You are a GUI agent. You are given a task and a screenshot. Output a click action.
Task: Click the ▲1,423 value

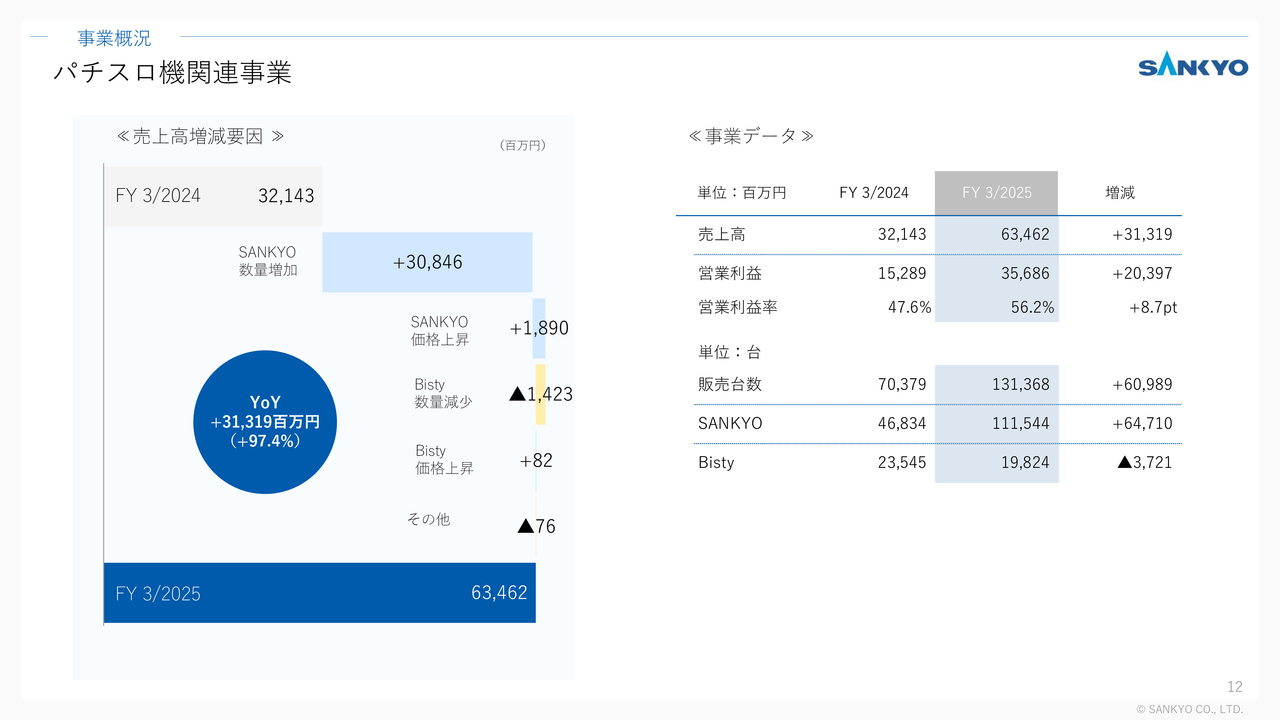541,394
